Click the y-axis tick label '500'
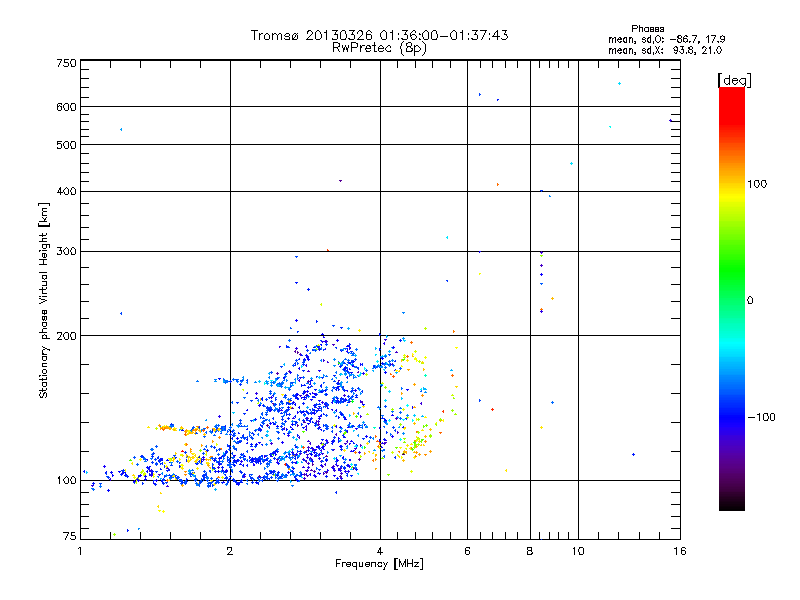The width and height of the screenshot is (800, 600). (66, 145)
